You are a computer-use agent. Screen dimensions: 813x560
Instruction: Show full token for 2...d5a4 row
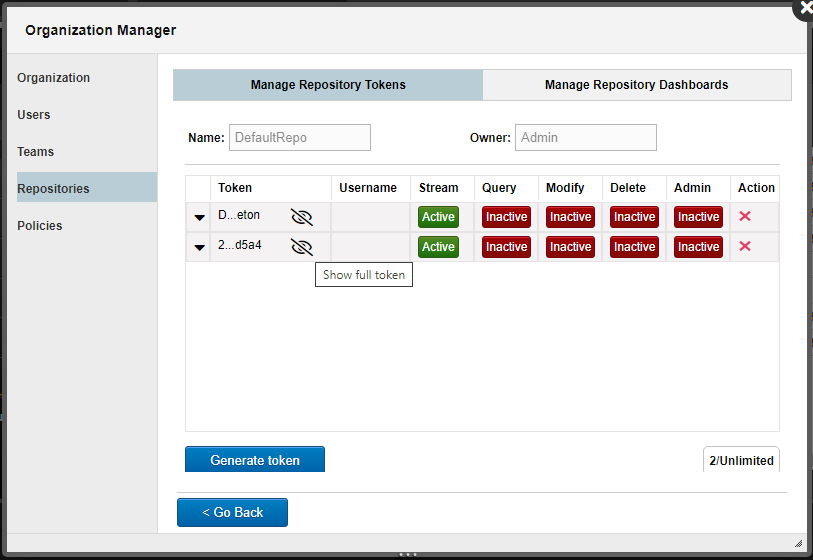(302, 247)
